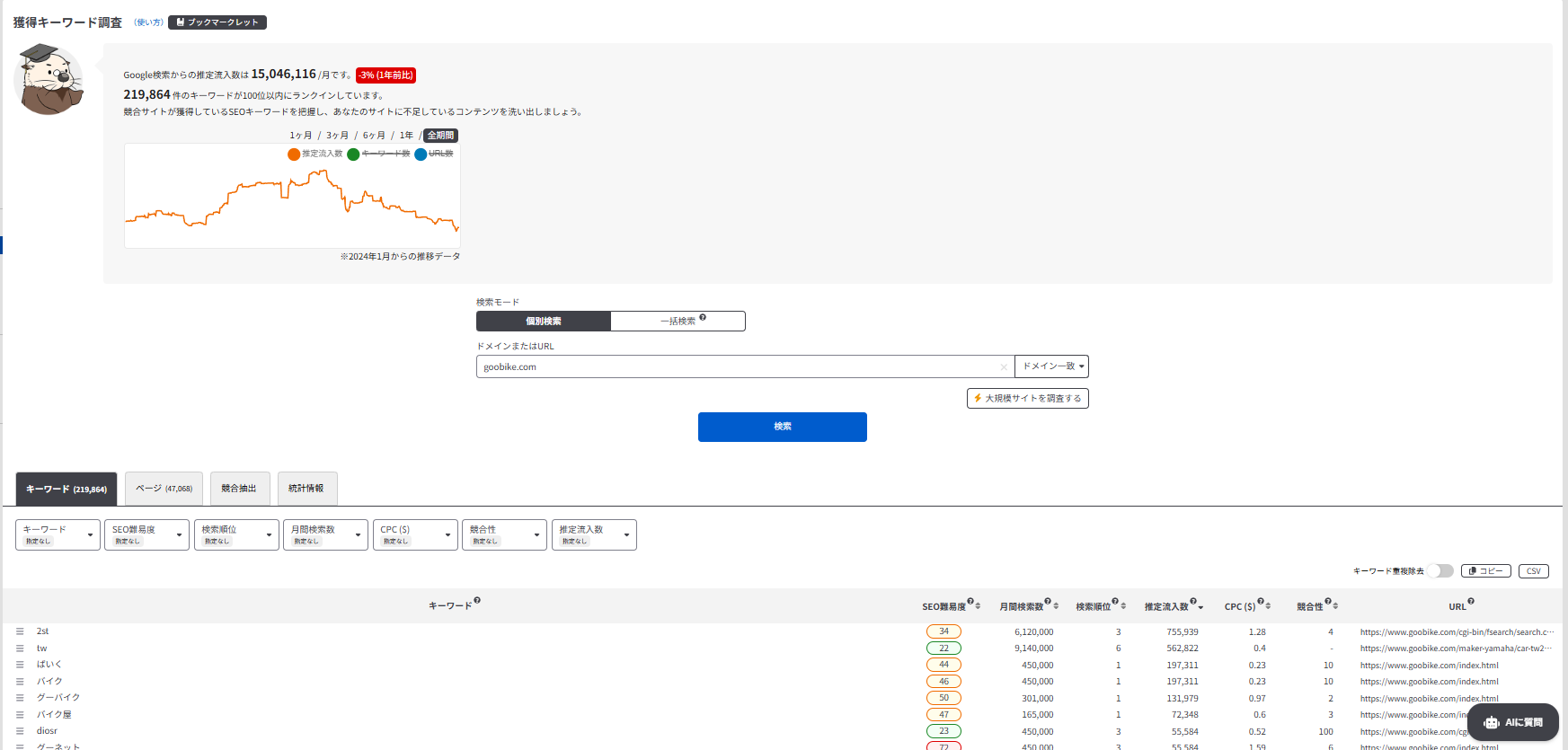Toggle the キーワード重複除去 switch
This screenshot has height=750, width=1568.
click(1440, 571)
